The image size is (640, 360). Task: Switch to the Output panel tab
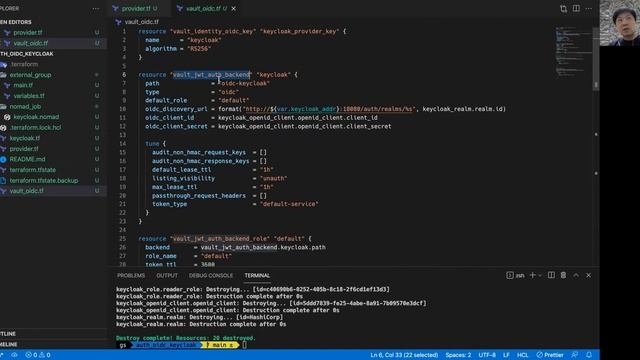(x=167, y=276)
